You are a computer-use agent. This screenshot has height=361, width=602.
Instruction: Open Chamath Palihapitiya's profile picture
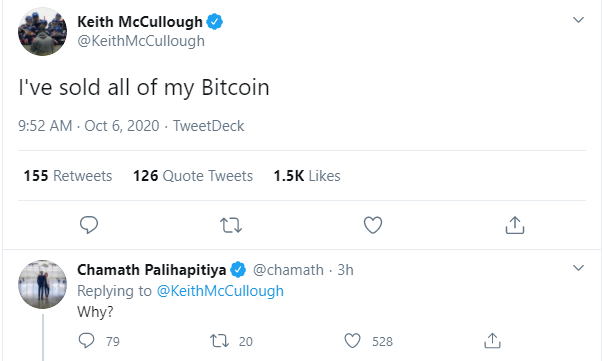pos(42,284)
